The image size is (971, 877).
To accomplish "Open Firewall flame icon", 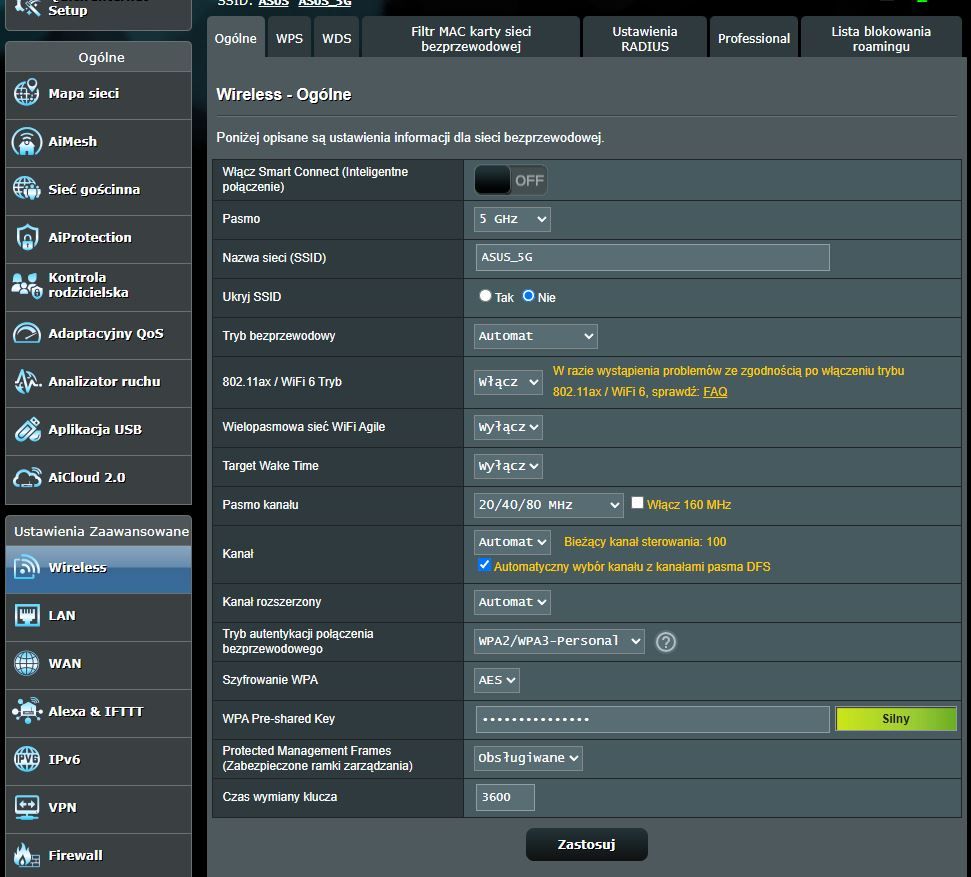I will (27, 855).
